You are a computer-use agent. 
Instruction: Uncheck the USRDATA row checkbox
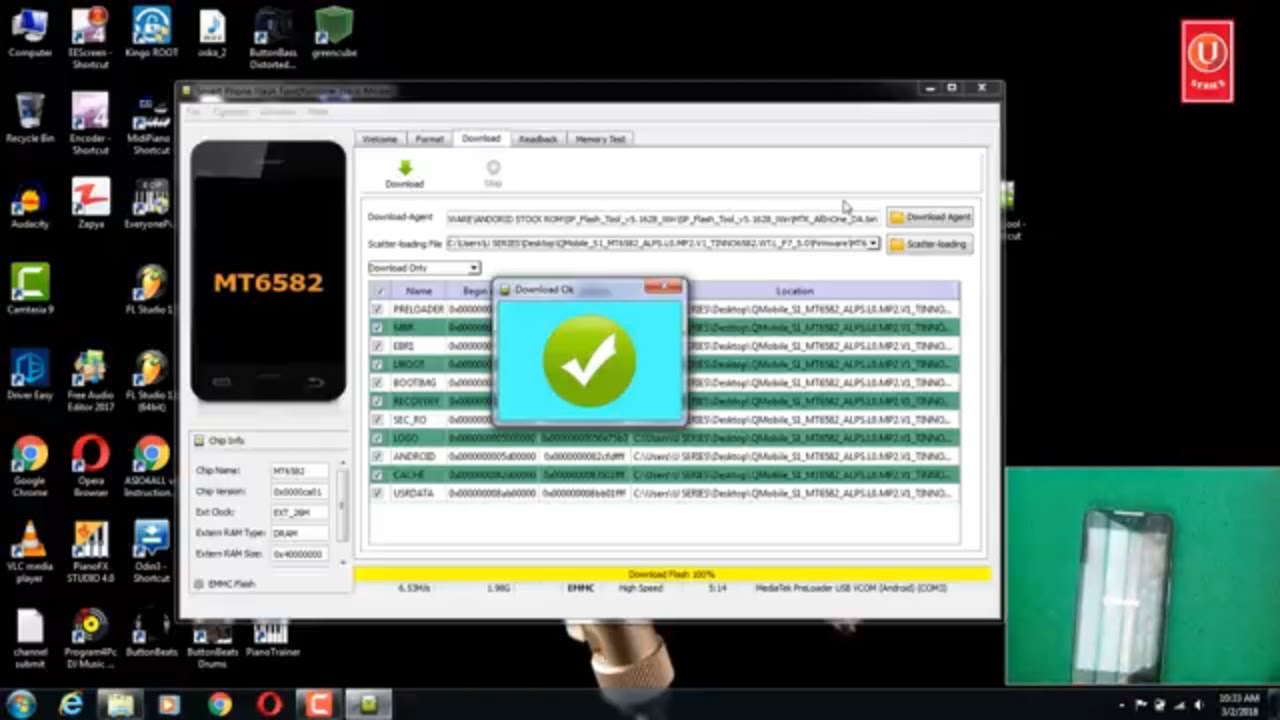377,493
